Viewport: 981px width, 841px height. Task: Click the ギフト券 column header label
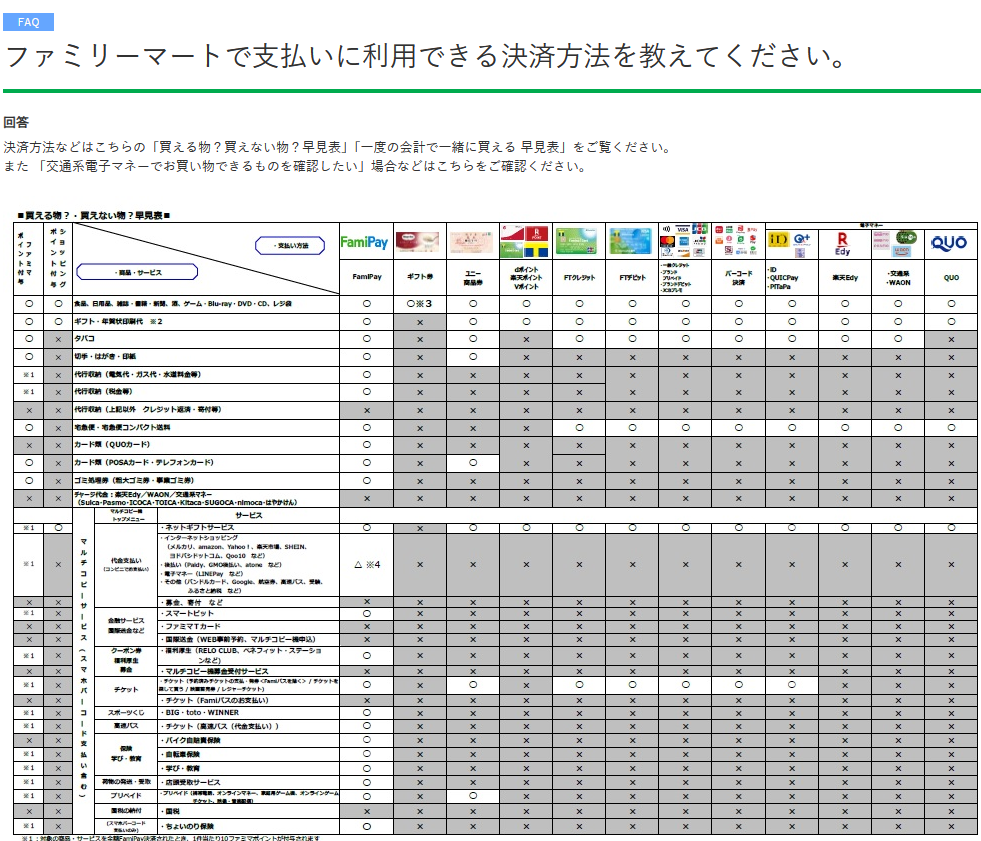coord(420,277)
